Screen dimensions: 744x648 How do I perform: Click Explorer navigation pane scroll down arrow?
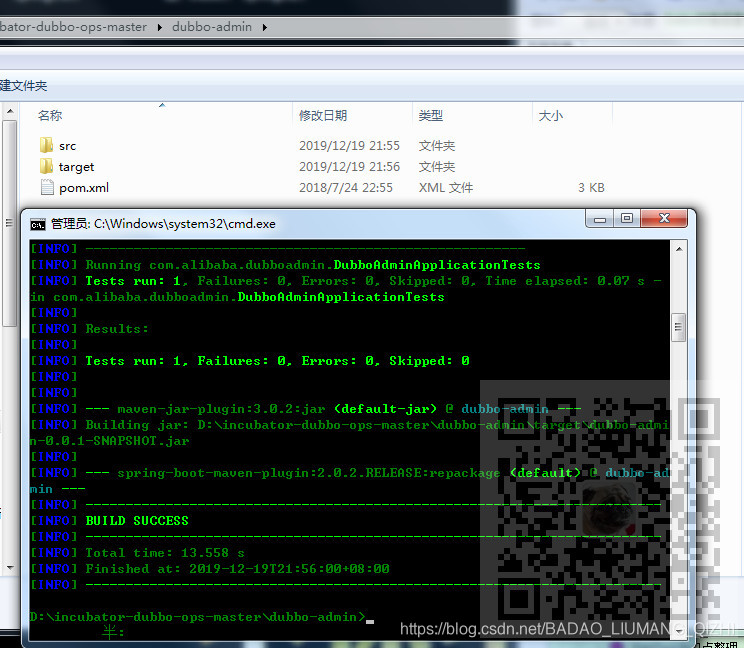click(x=10, y=567)
